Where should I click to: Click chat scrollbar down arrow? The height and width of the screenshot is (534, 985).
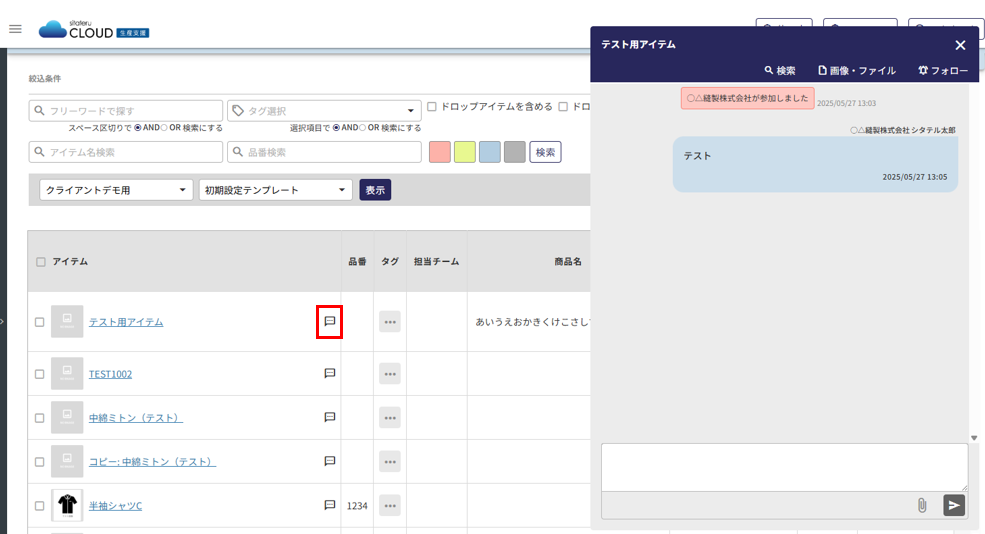(x=974, y=438)
